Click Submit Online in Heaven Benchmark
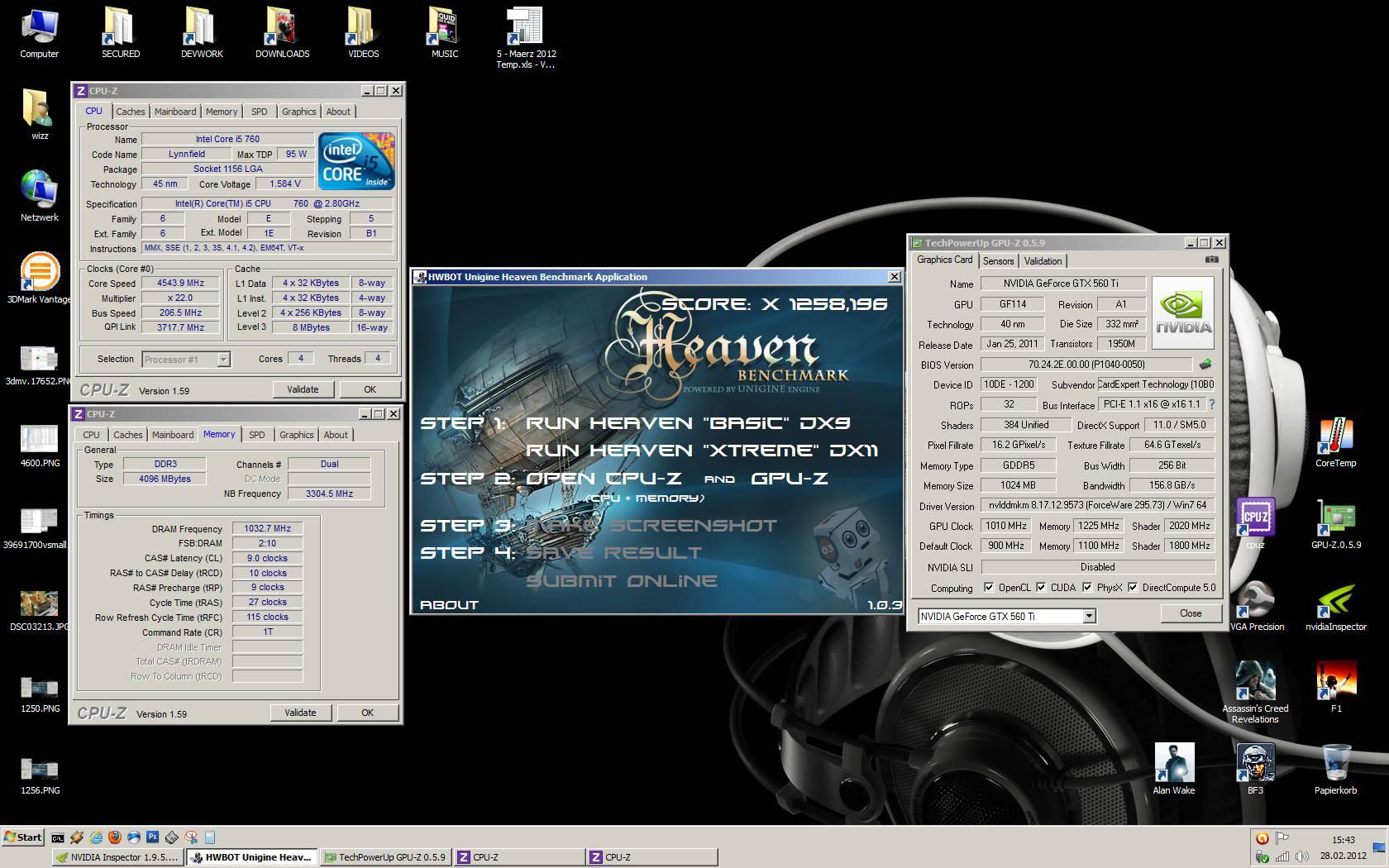The height and width of the screenshot is (868, 1389). coord(622,581)
